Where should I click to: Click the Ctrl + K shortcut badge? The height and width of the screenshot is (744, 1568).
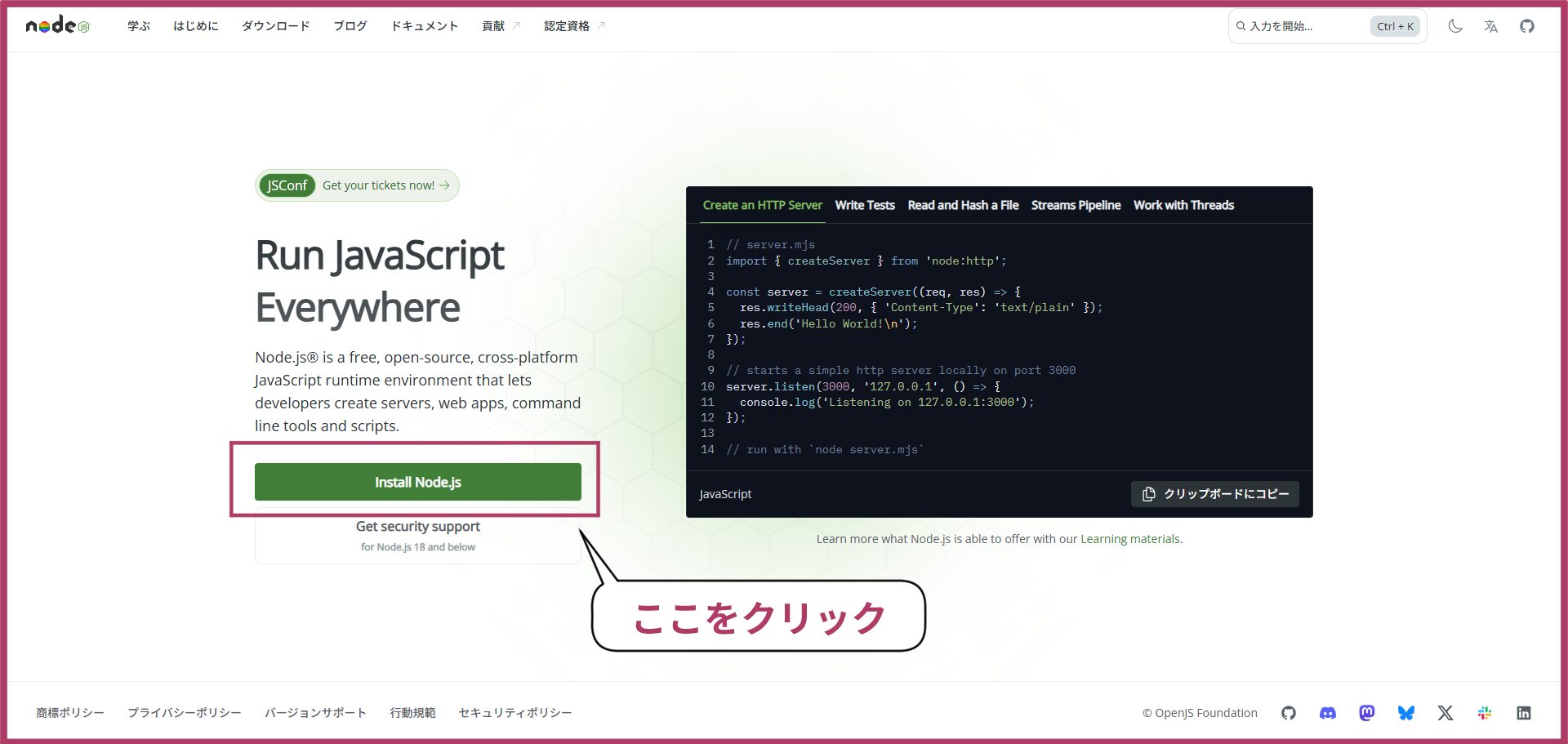coord(1395,26)
